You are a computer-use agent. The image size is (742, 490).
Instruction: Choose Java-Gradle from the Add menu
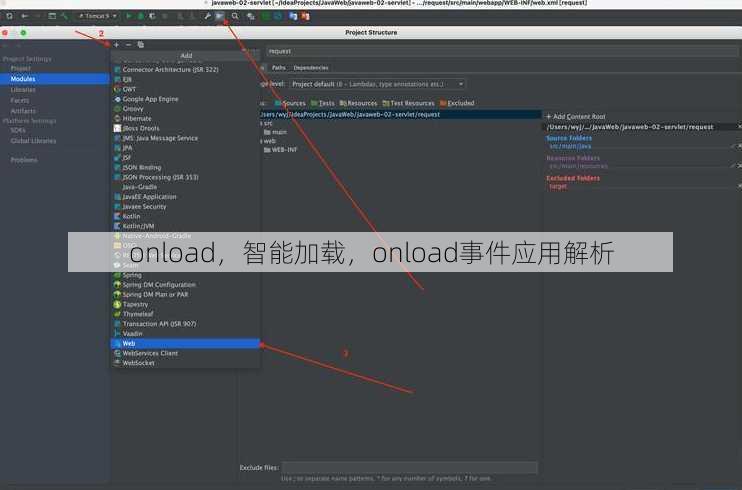[x=186, y=187]
